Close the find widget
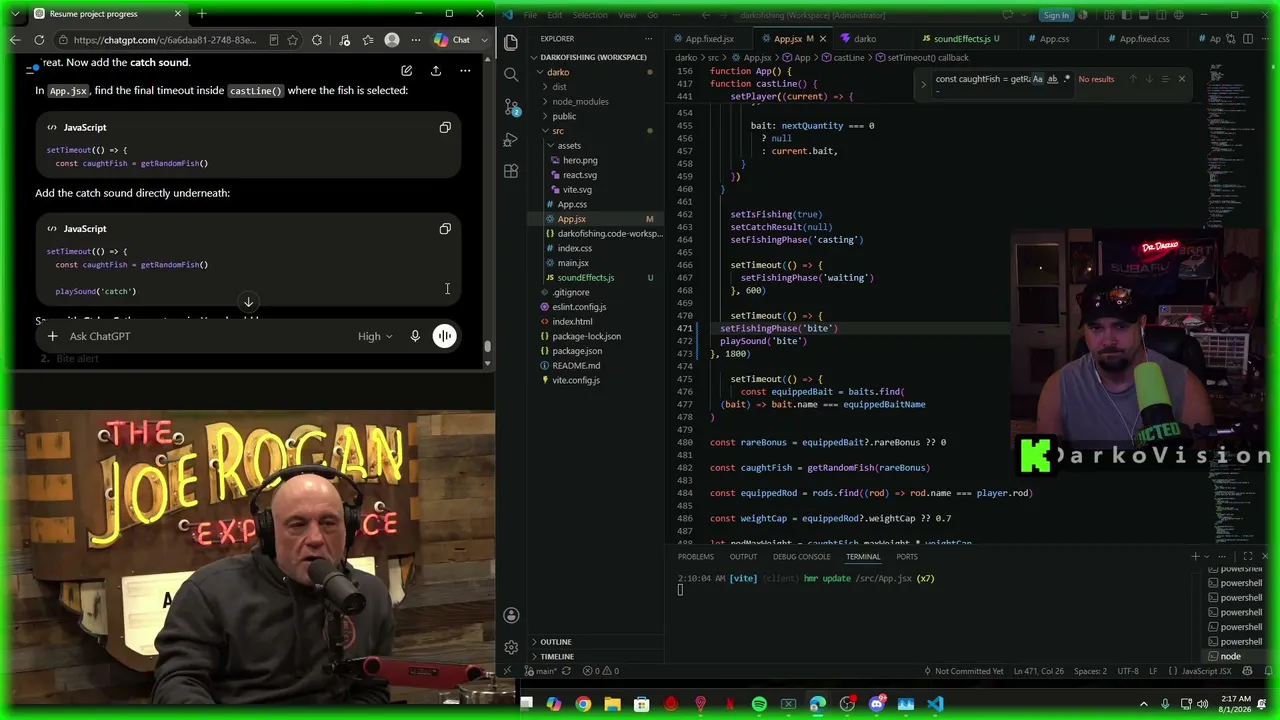 coord(1181,79)
